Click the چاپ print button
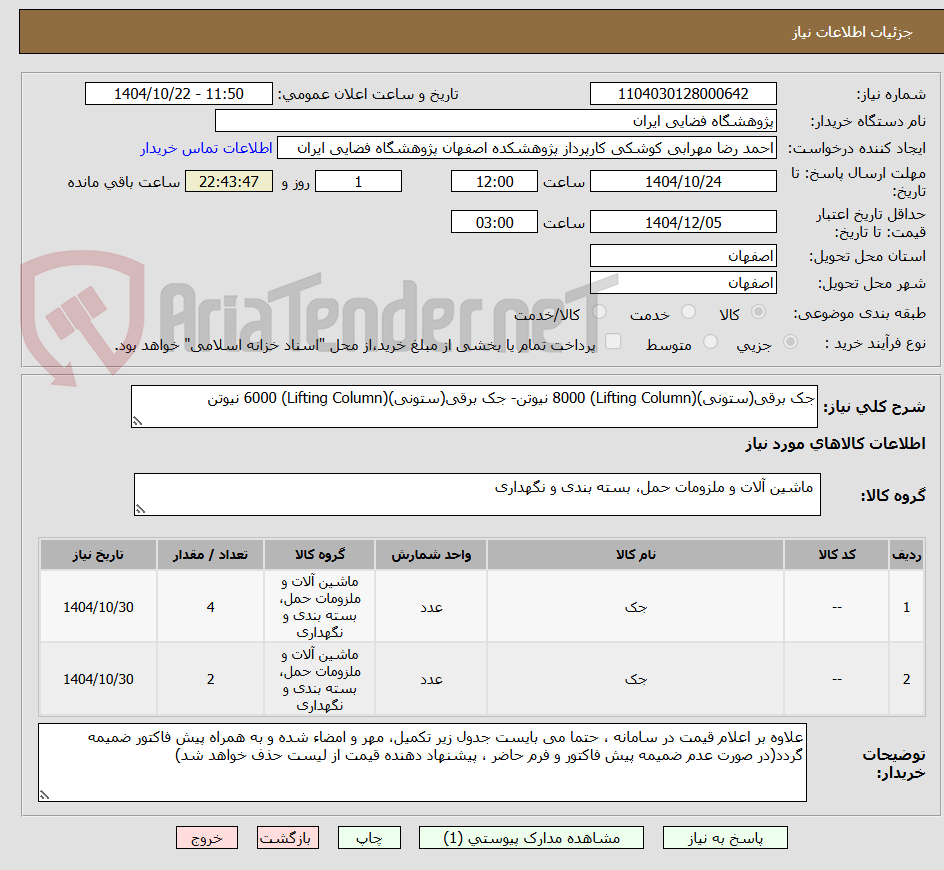The width and height of the screenshot is (944, 870). [x=369, y=838]
